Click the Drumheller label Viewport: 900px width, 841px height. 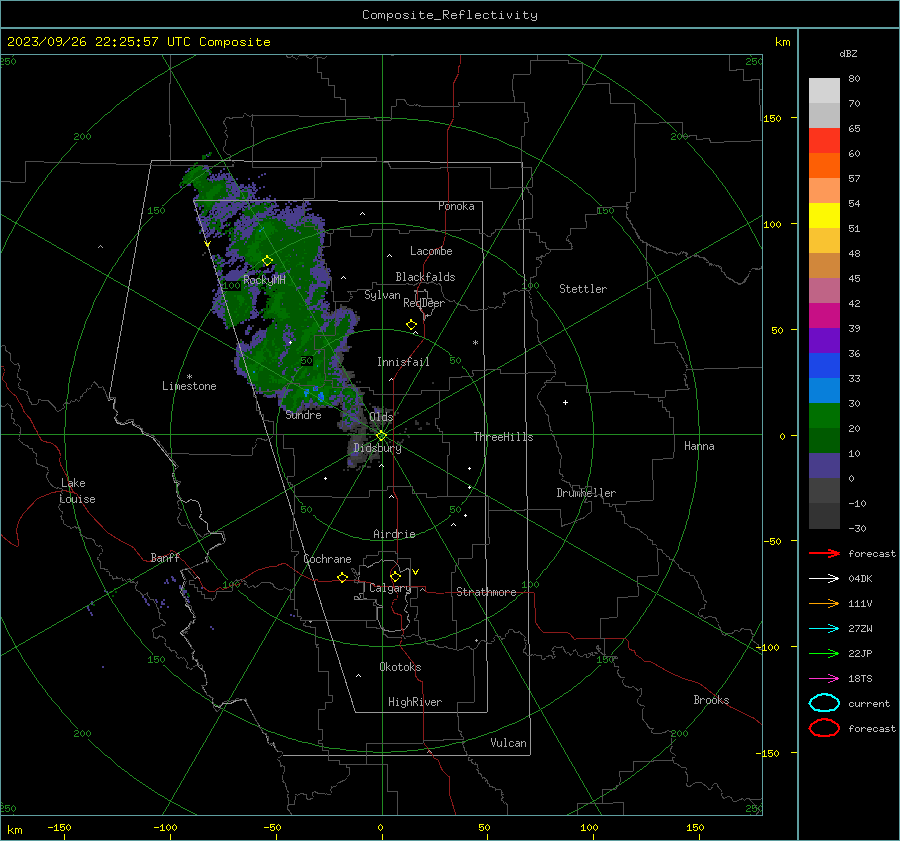click(x=586, y=493)
